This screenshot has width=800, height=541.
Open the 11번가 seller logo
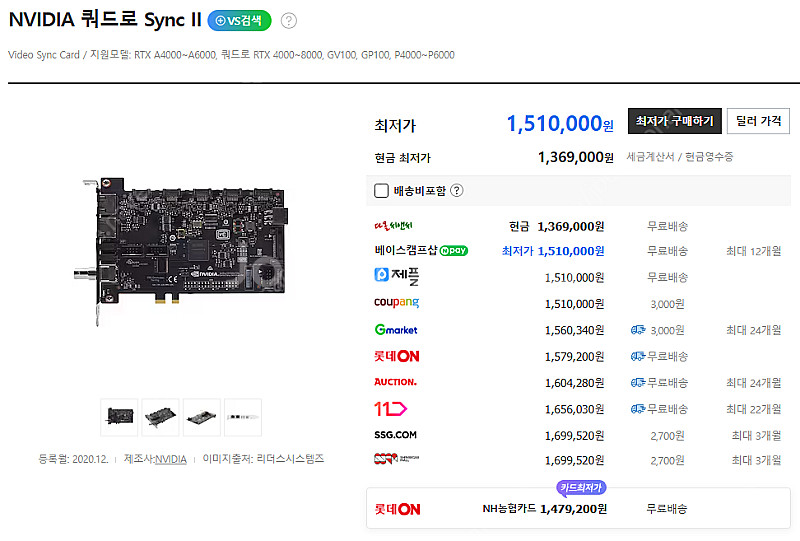[390, 409]
